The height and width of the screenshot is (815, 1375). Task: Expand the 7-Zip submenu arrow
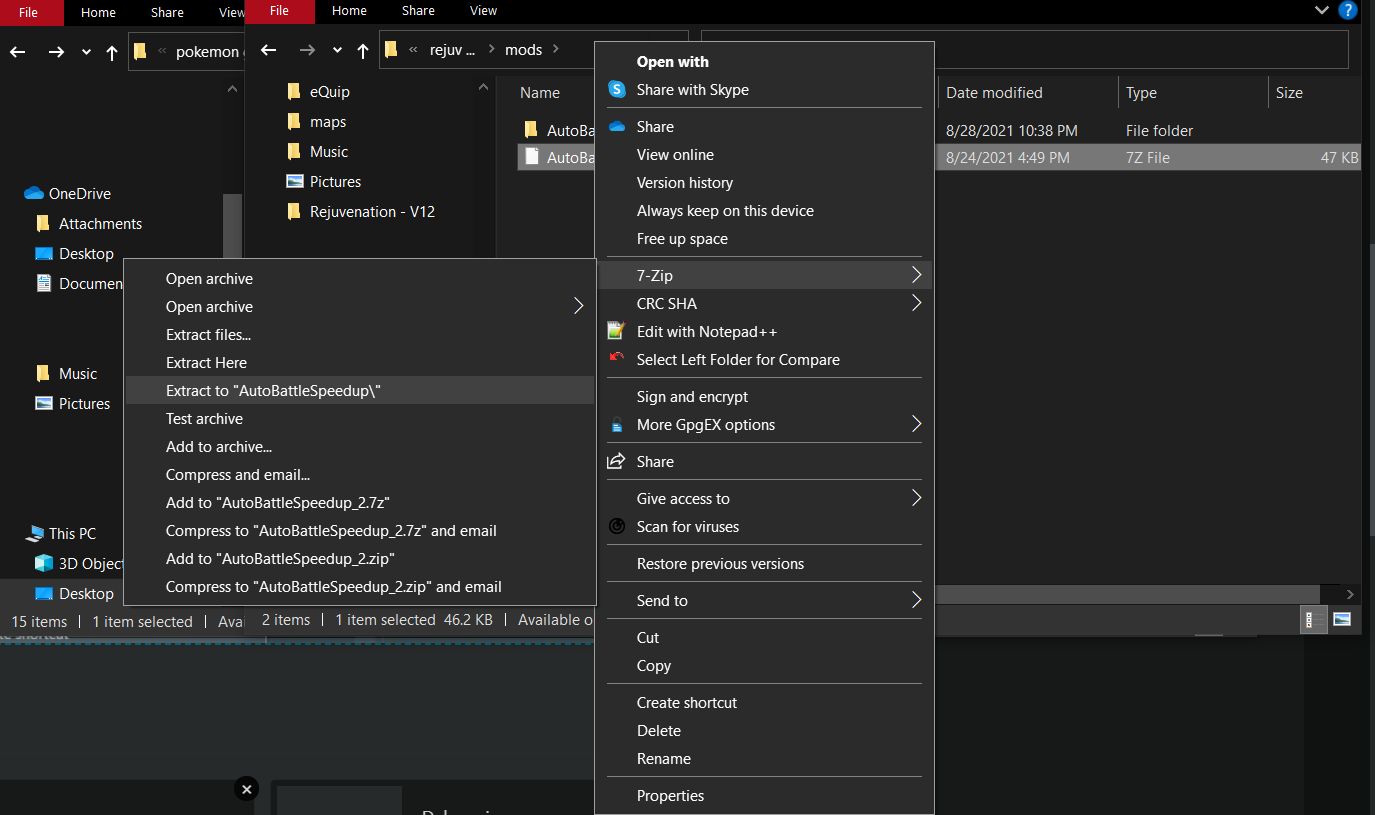pos(916,275)
